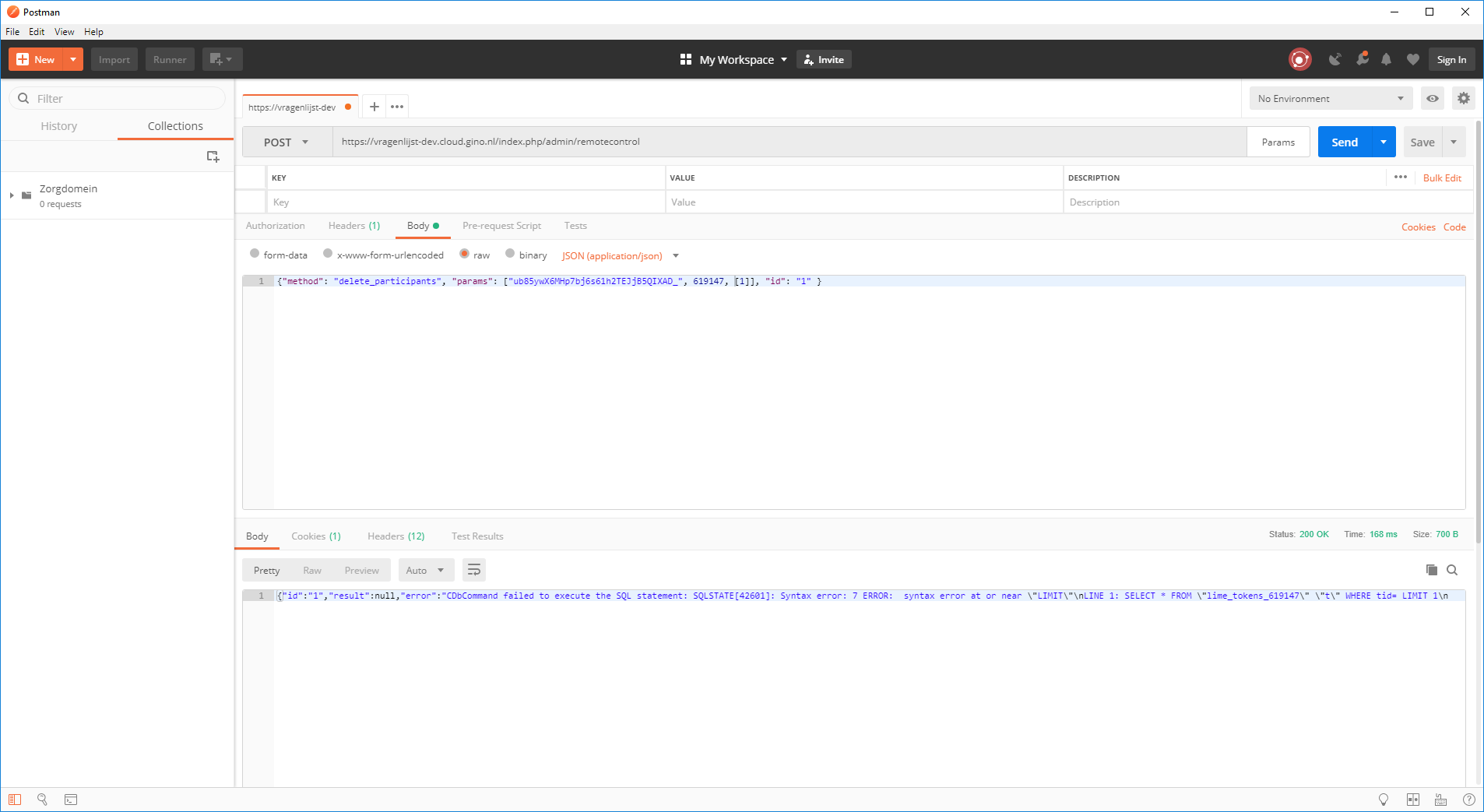The height and width of the screenshot is (812, 1484).
Task: Open the POST method dropdown
Action: 287,142
